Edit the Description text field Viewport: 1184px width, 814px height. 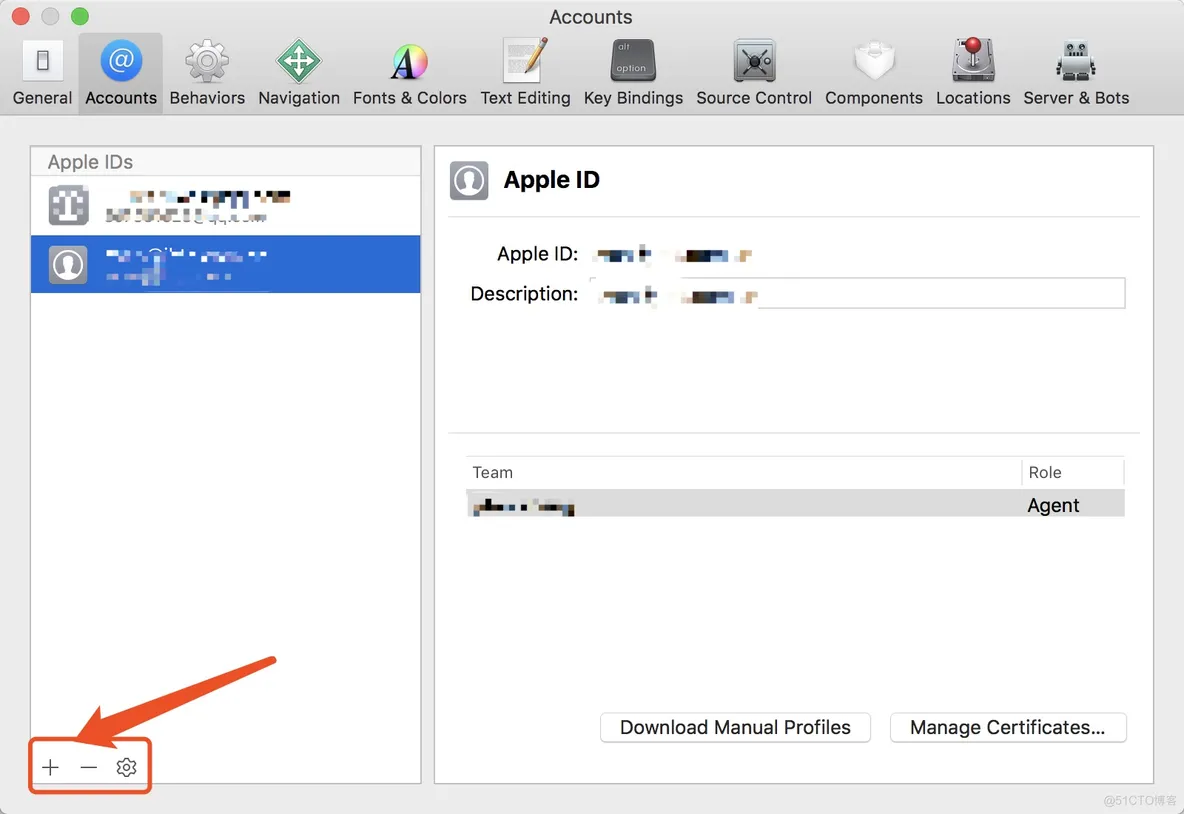point(857,294)
